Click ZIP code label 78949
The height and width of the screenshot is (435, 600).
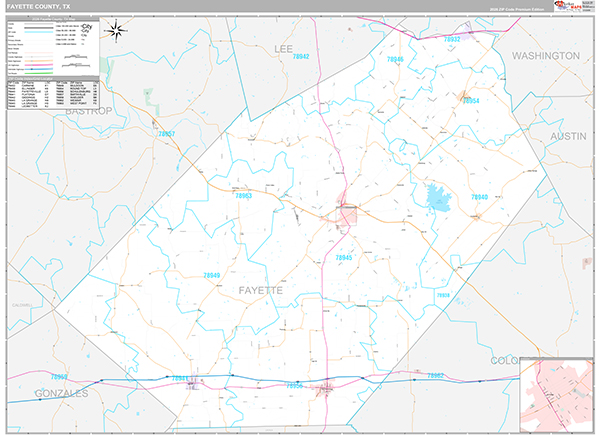click(x=212, y=275)
